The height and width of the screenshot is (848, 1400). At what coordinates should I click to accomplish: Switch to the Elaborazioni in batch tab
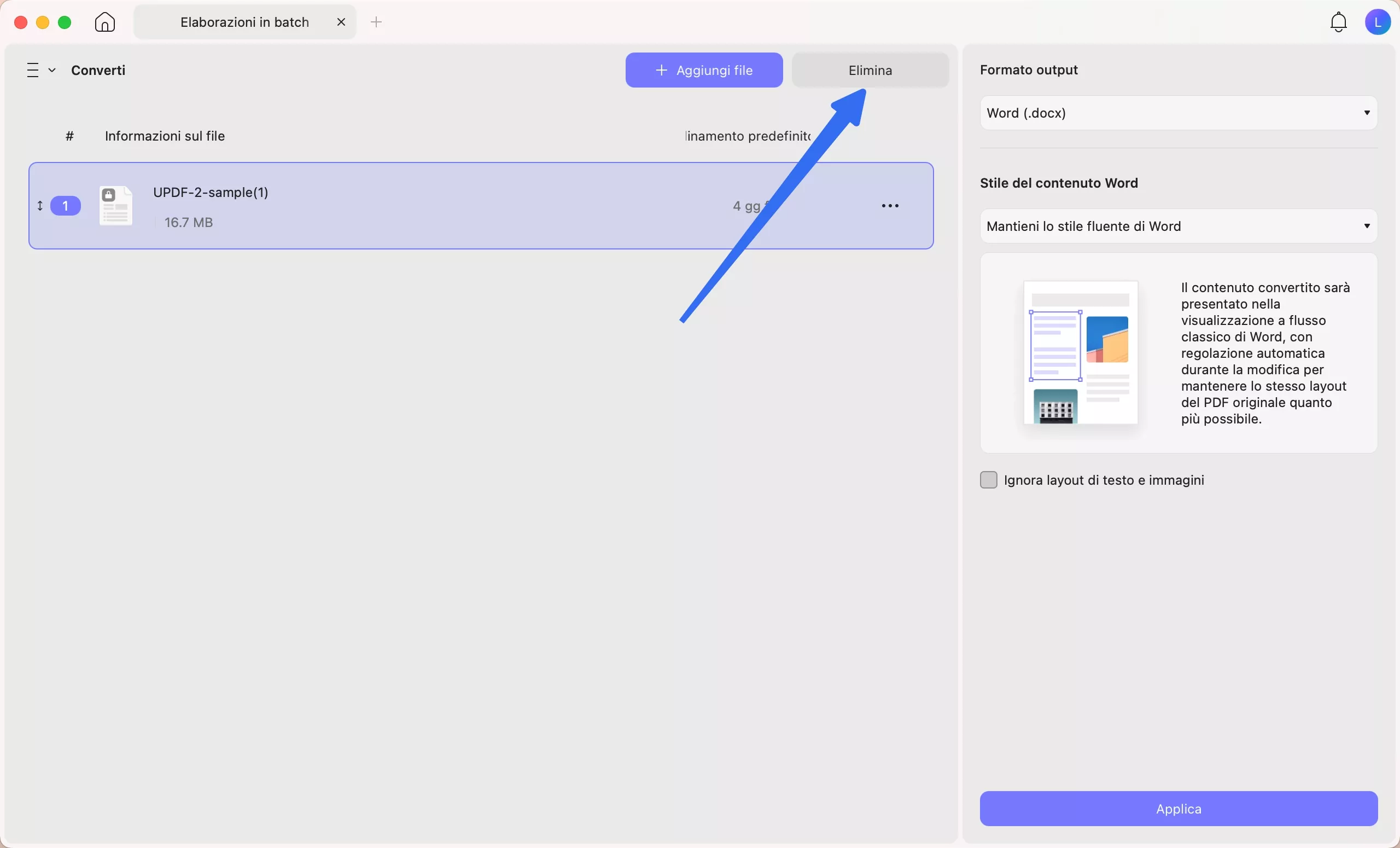click(x=244, y=22)
